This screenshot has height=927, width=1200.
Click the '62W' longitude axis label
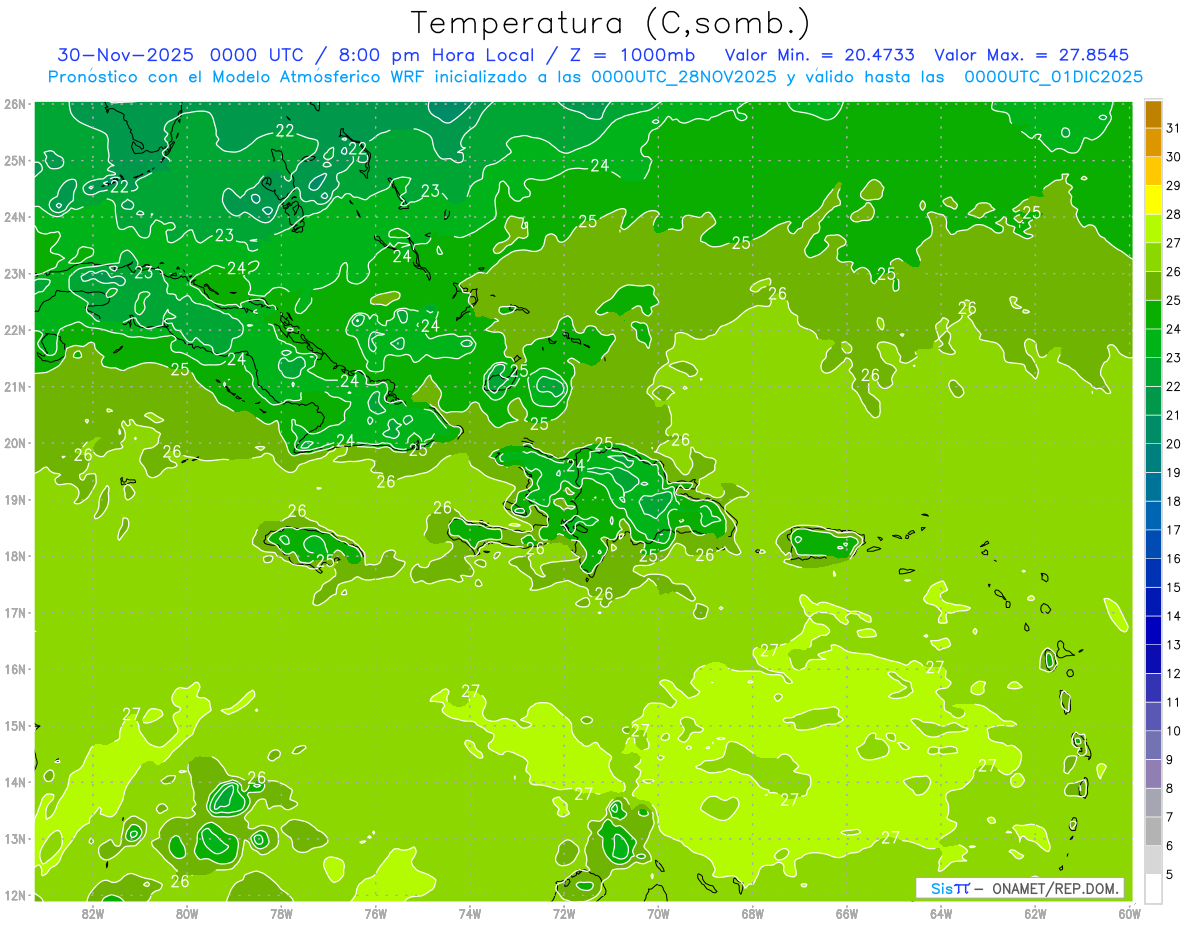tap(1036, 913)
